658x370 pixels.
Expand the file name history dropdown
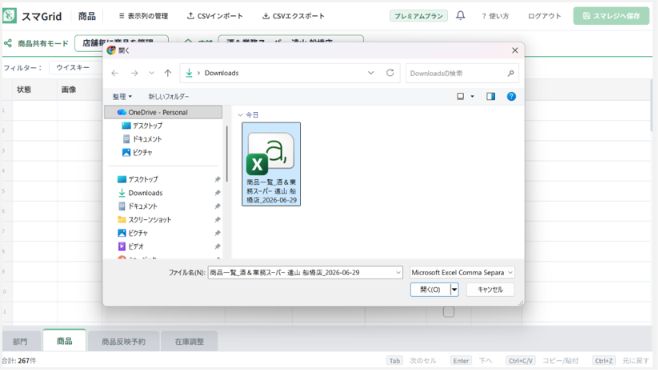click(x=398, y=272)
